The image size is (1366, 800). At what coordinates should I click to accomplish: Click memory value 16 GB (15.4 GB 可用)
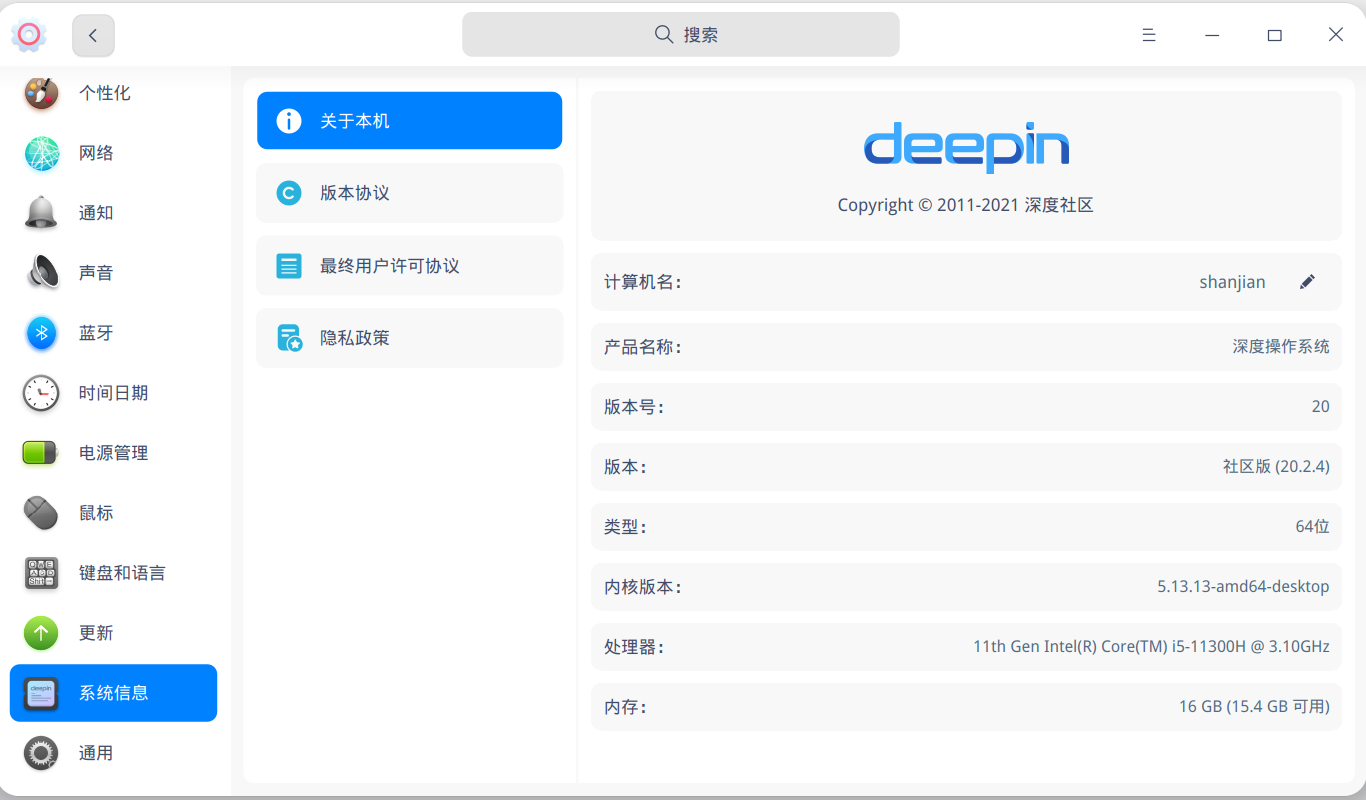point(1254,706)
